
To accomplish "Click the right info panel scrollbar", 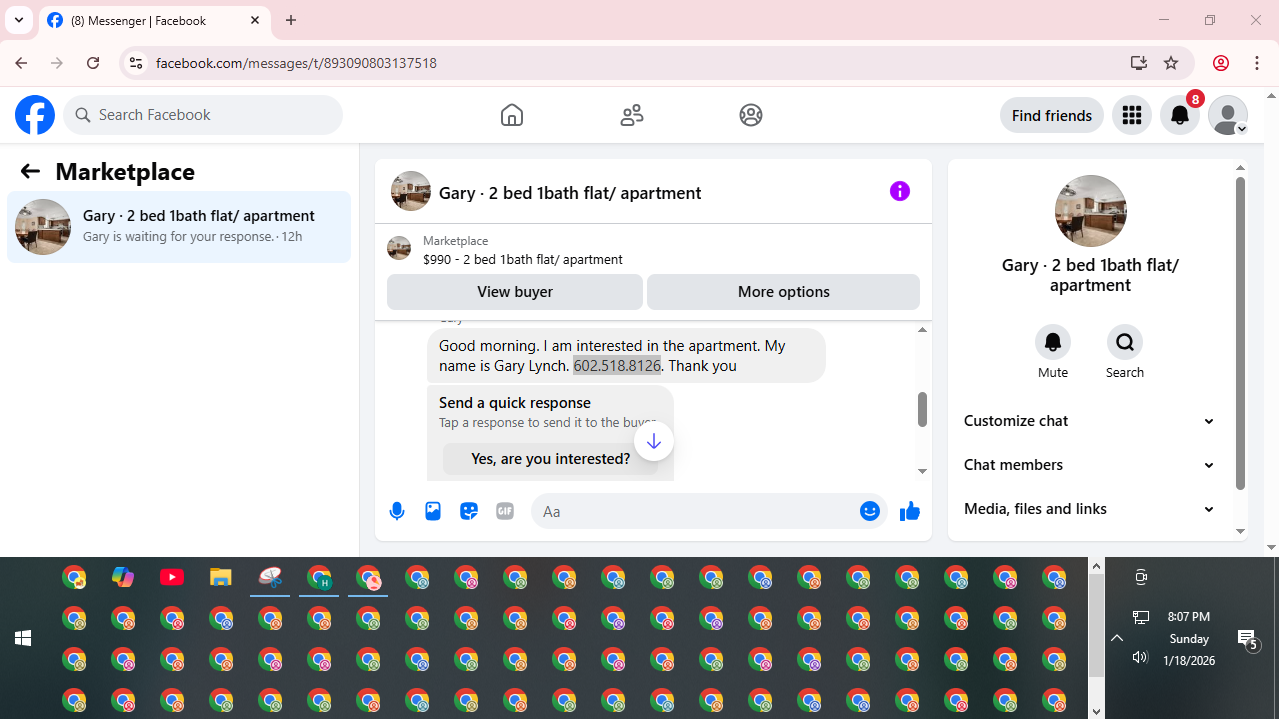I will point(1241,333).
